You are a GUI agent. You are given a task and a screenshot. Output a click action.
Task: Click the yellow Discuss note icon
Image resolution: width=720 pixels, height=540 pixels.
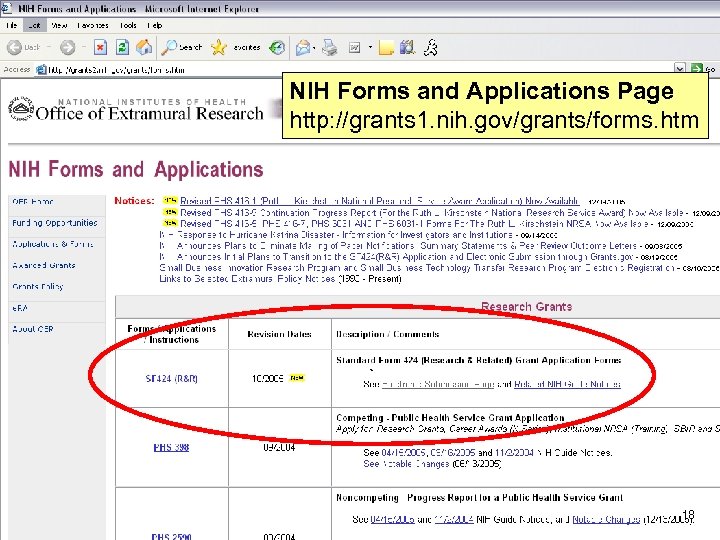386,47
